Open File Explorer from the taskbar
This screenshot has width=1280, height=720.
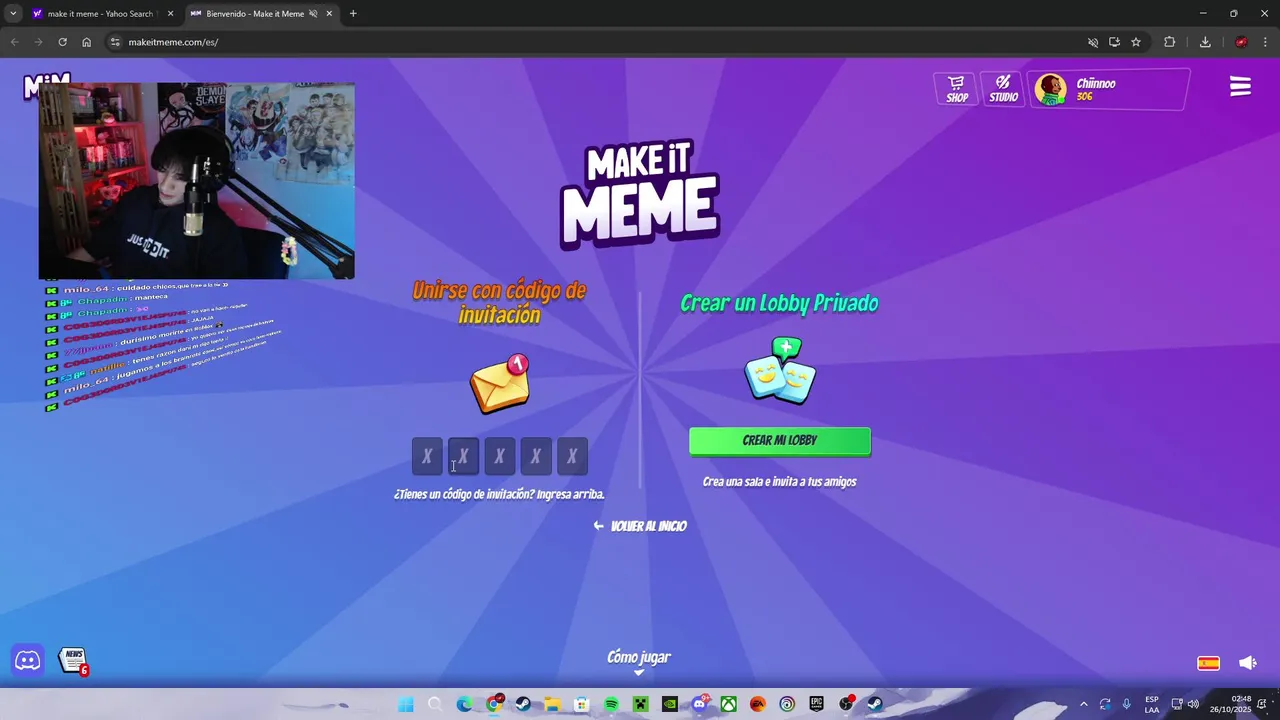[x=552, y=704]
